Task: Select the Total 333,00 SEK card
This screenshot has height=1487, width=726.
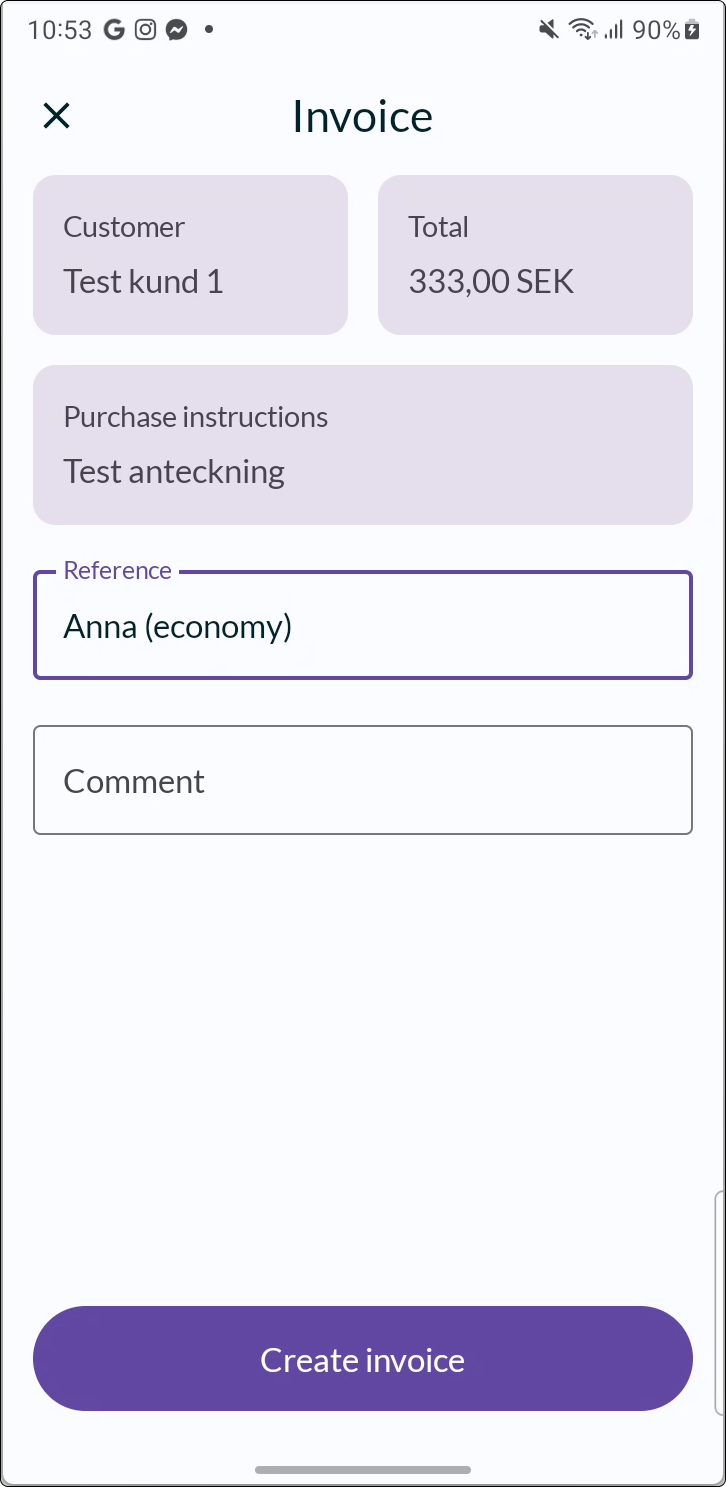Action: pos(535,255)
